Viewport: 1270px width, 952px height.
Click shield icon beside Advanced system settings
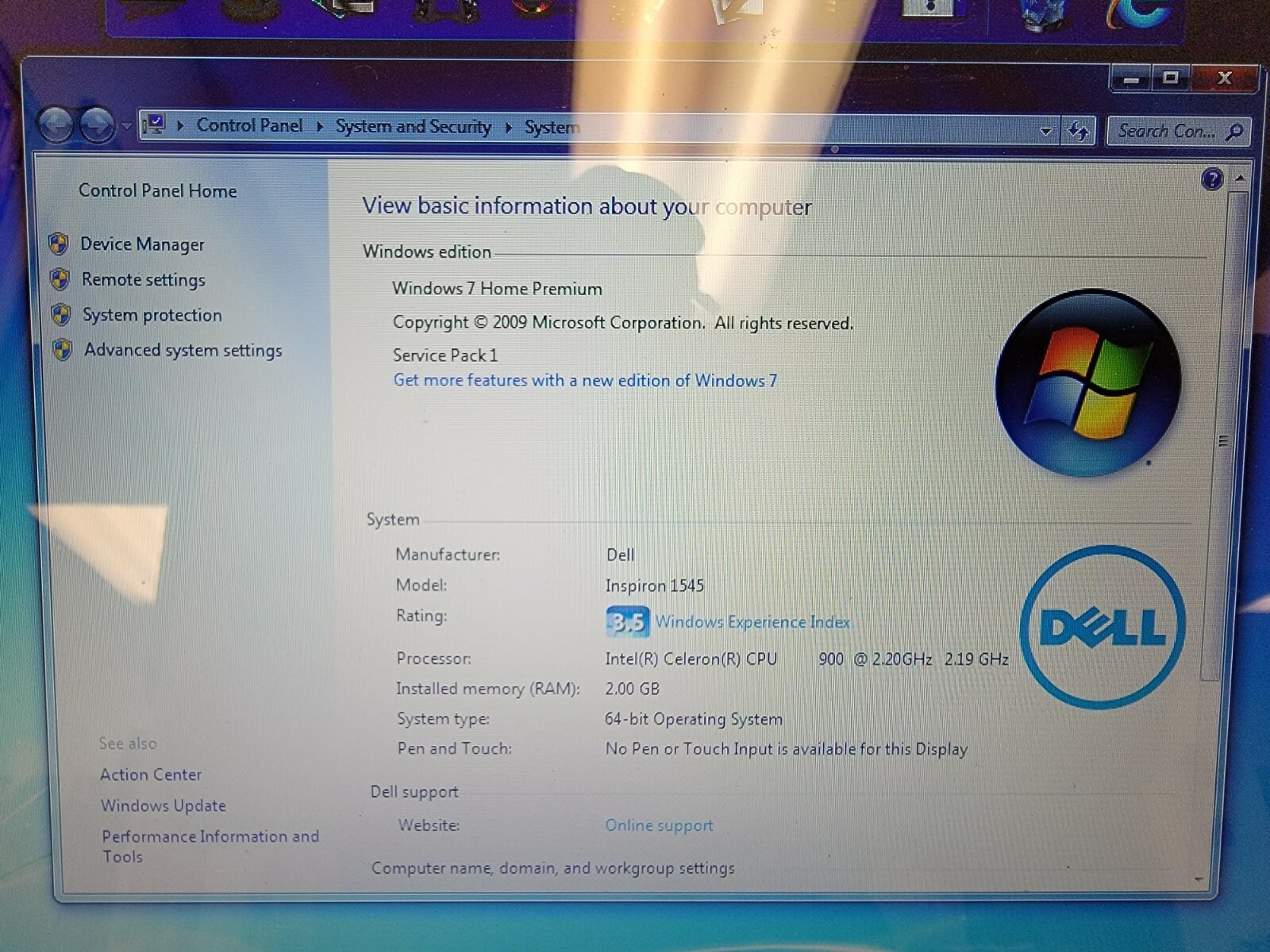tap(63, 349)
